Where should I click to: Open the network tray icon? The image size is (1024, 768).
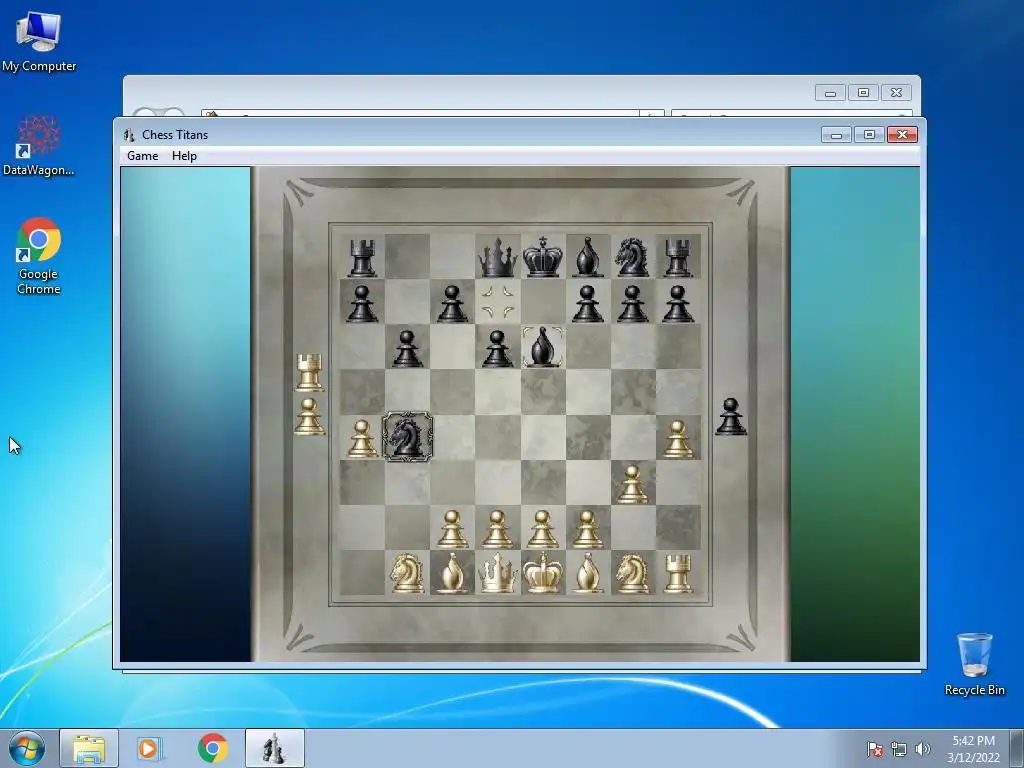tap(899, 749)
